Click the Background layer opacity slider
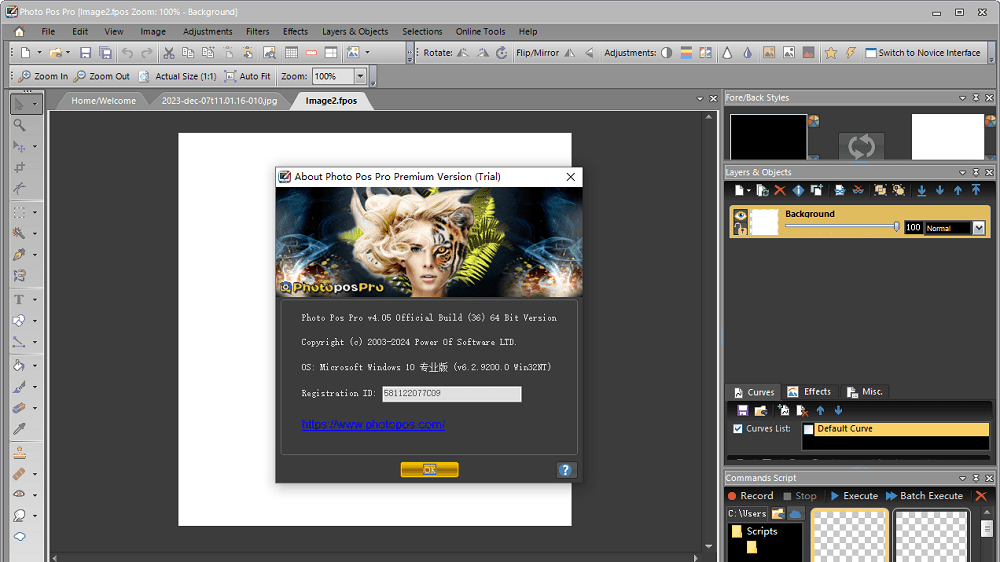Image resolution: width=1000 pixels, height=562 pixels. click(x=840, y=227)
